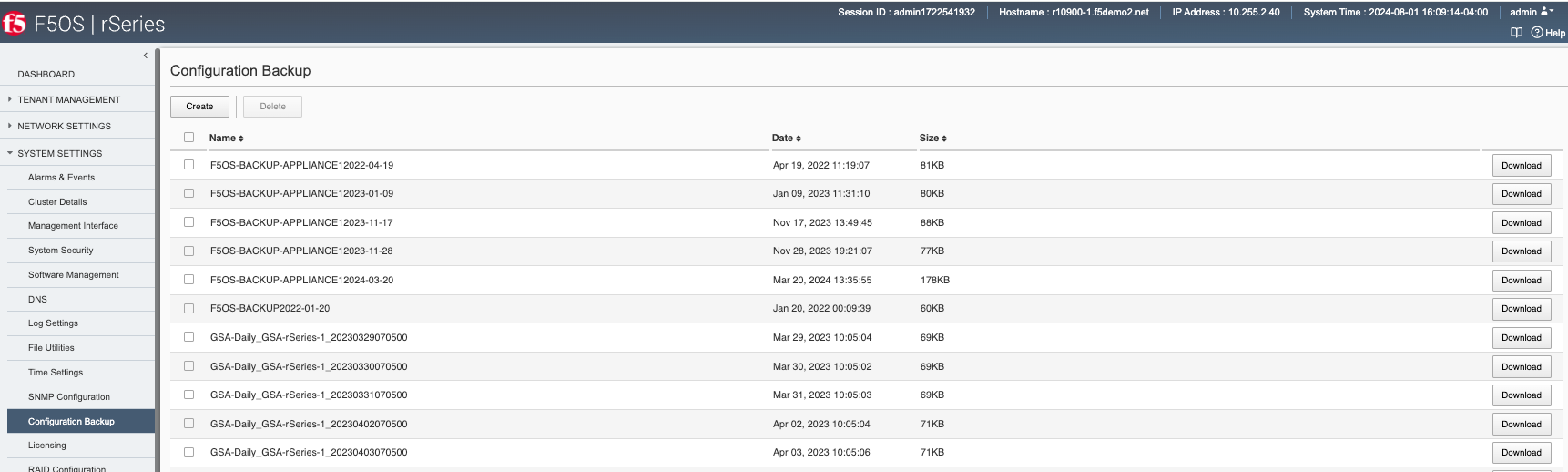This screenshot has width=1568, height=472.
Task: Open Cluster Details page
Action: [57, 201]
